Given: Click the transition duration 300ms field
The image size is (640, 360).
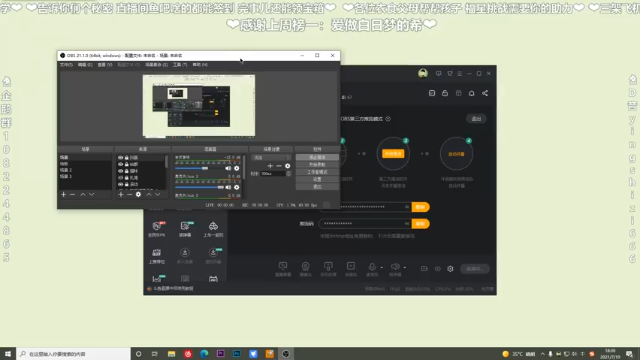Looking at the screenshot, I should pos(273,173).
